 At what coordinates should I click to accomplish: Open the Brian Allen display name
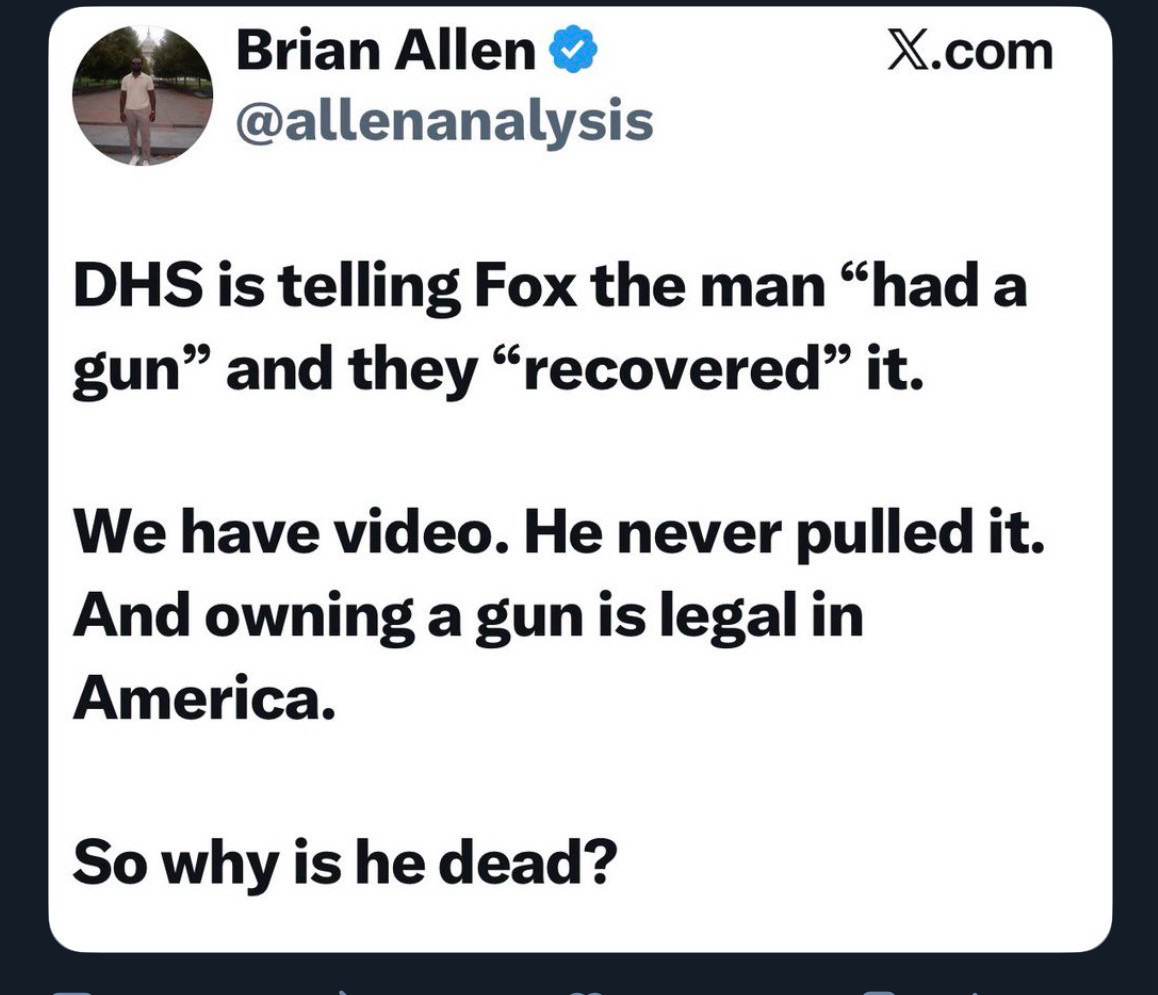386,50
